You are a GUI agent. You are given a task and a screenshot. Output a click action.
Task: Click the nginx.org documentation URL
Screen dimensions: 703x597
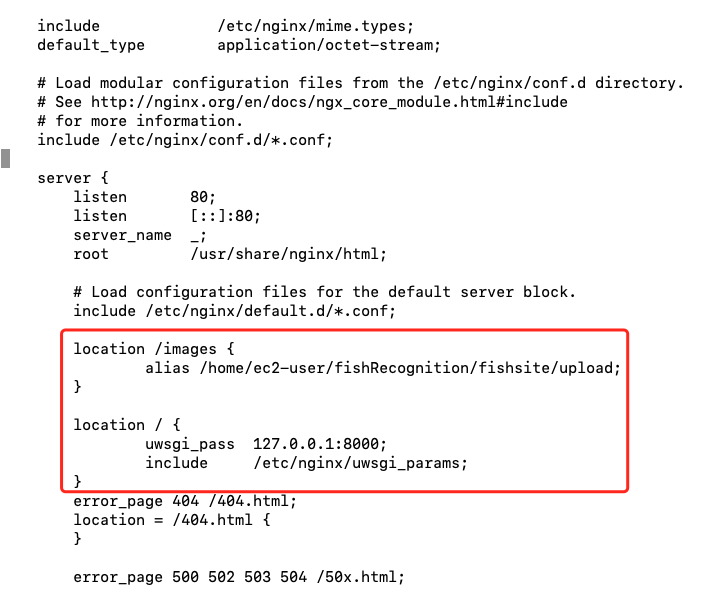point(329,102)
